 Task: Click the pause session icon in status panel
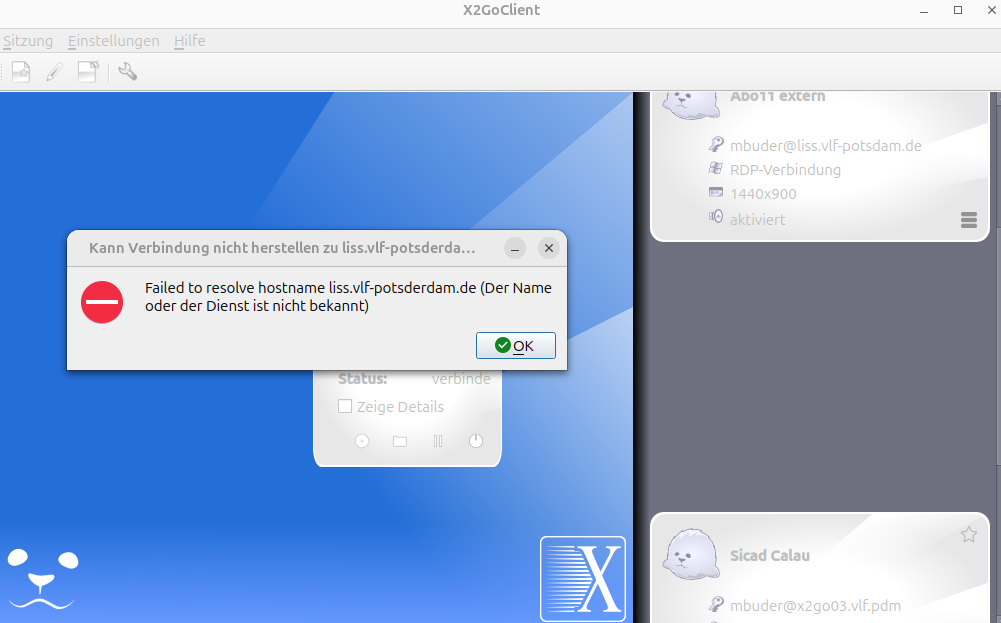coord(437,441)
